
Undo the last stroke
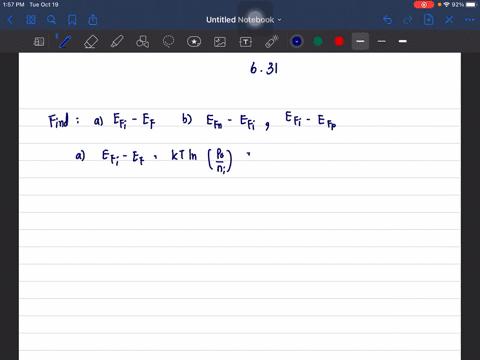click(x=387, y=20)
